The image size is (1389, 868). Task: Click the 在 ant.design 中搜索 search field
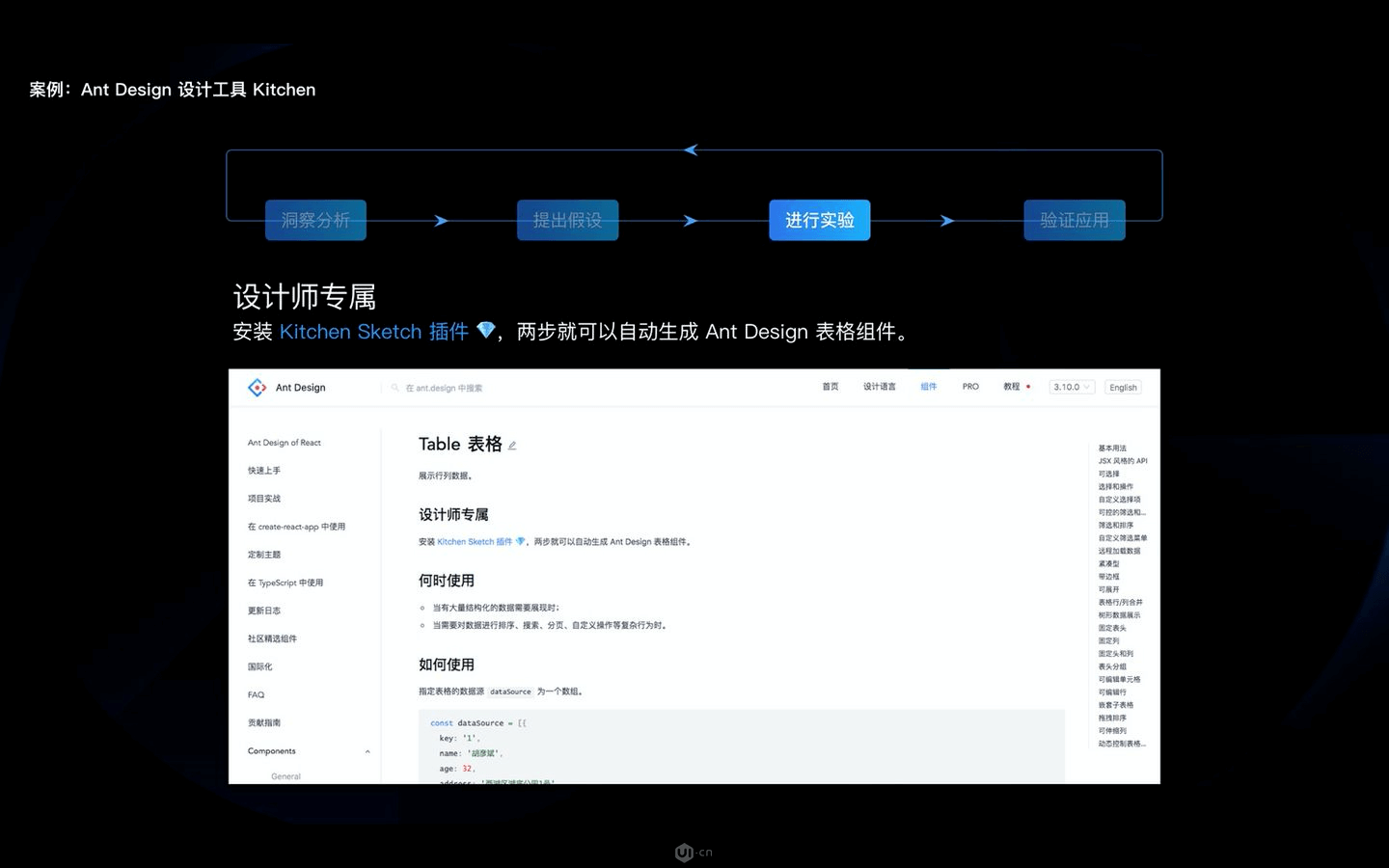pos(444,388)
